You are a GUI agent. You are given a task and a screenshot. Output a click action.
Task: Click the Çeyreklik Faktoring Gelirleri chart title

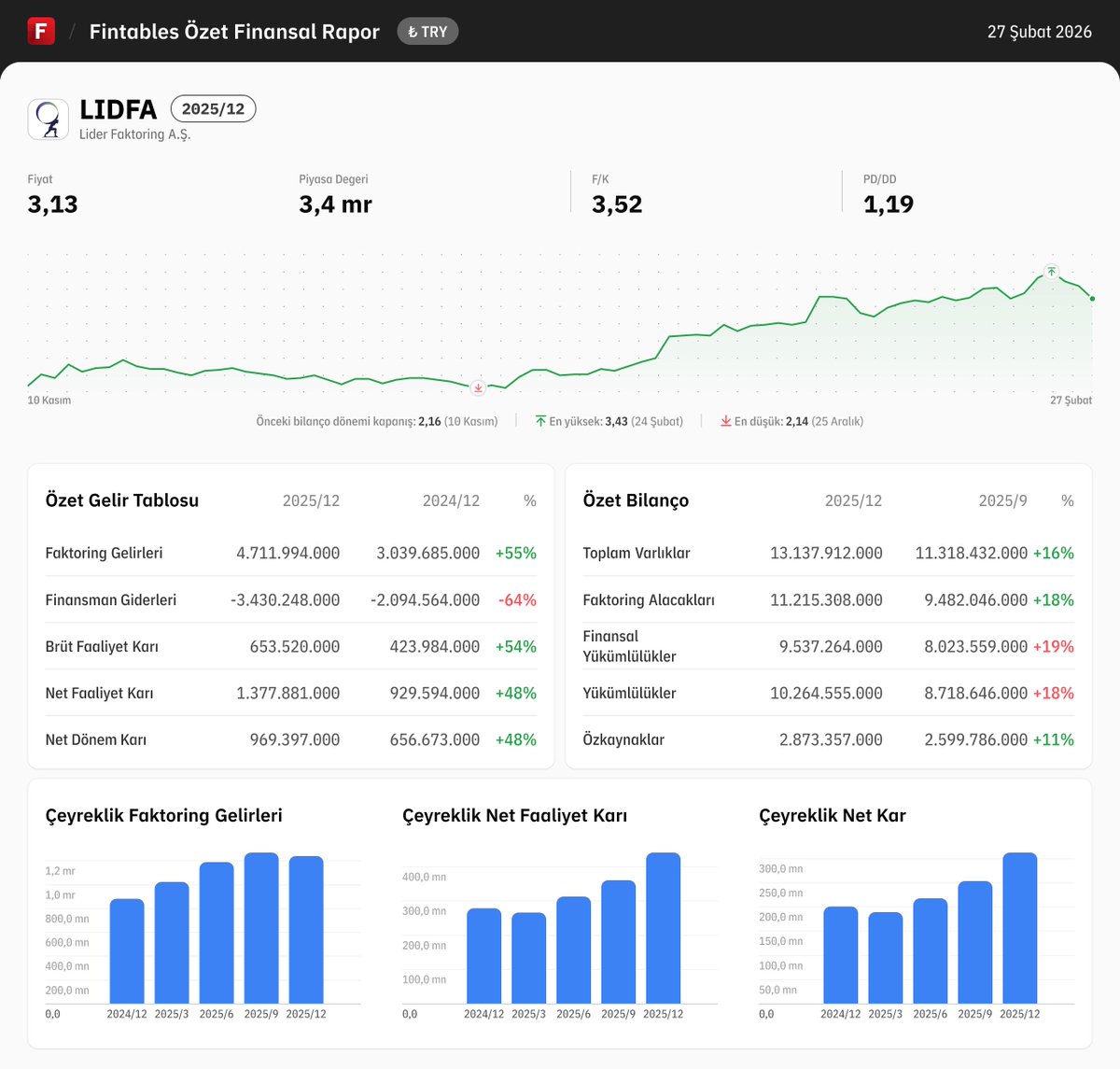[164, 815]
